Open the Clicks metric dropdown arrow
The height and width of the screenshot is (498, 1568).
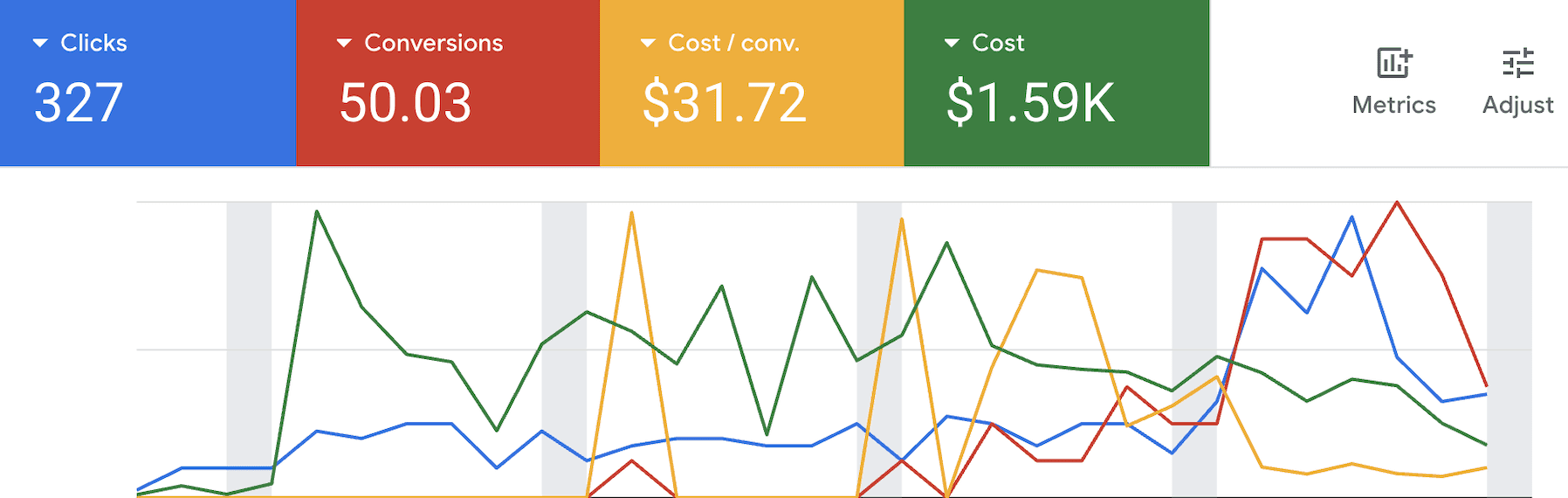click(x=40, y=43)
